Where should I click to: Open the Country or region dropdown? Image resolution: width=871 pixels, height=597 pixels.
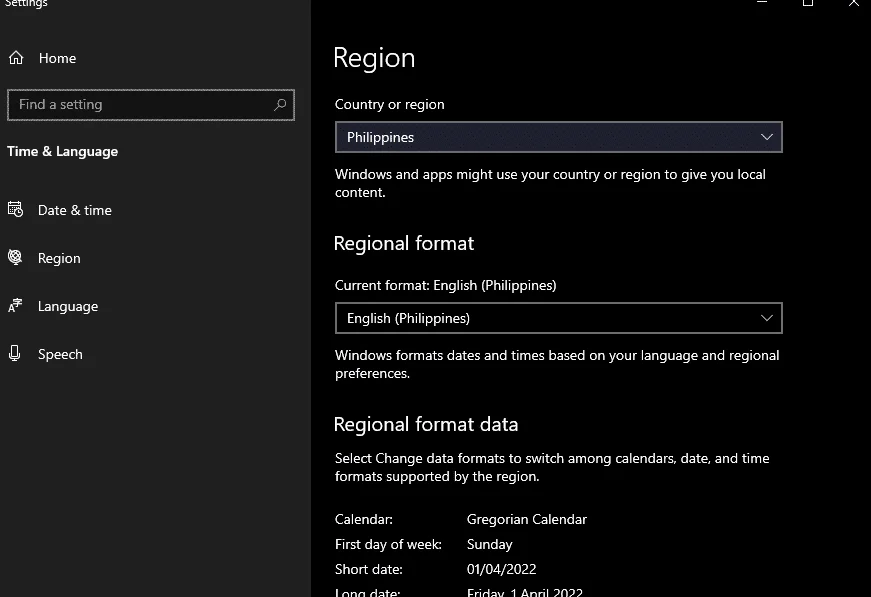558,137
